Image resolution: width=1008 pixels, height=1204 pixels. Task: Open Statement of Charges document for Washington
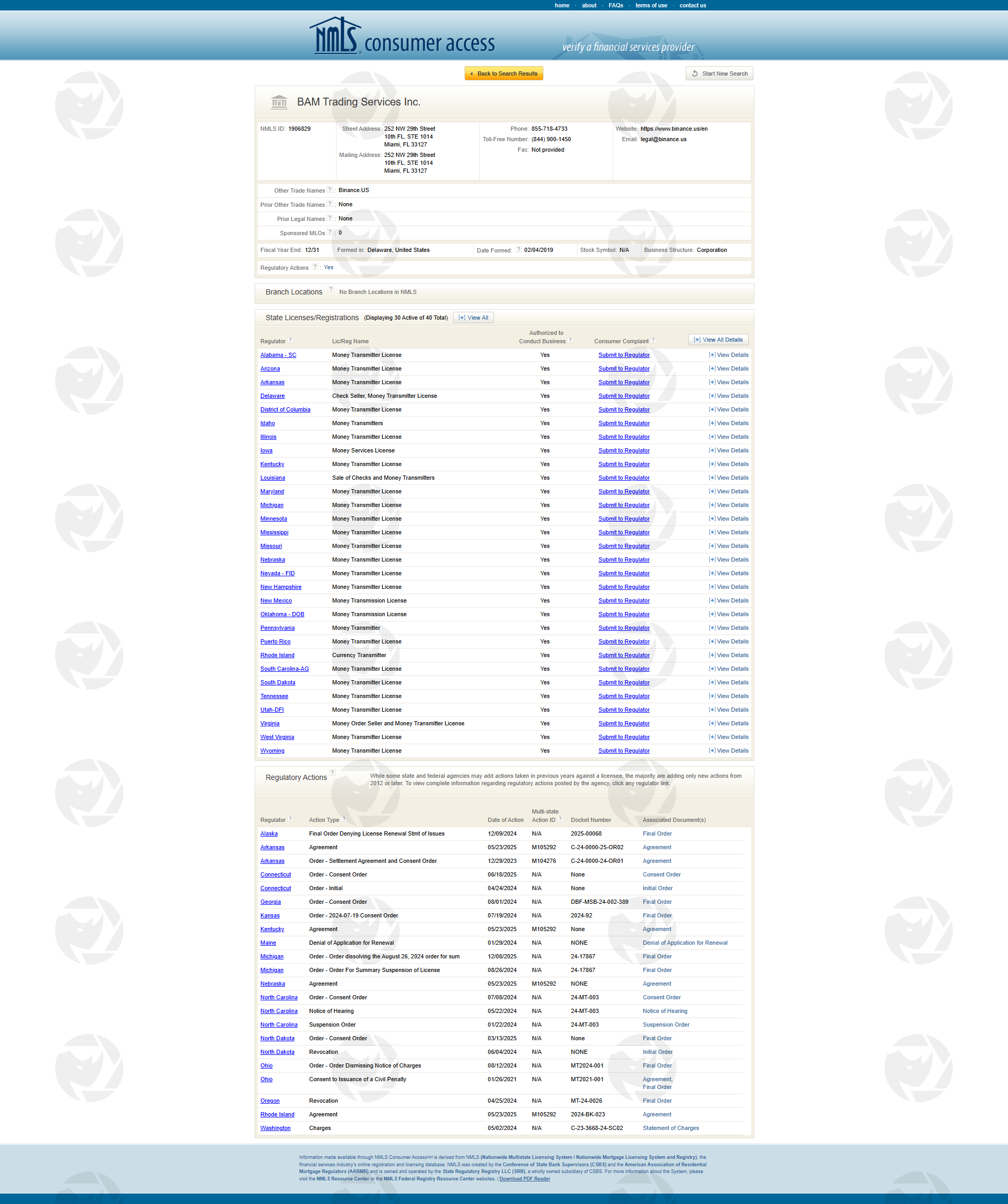click(670, 1128)
